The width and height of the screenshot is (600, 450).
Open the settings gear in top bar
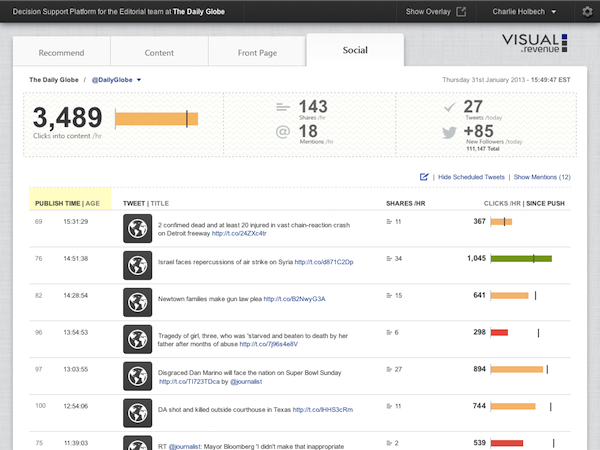[x=587, y=11]
